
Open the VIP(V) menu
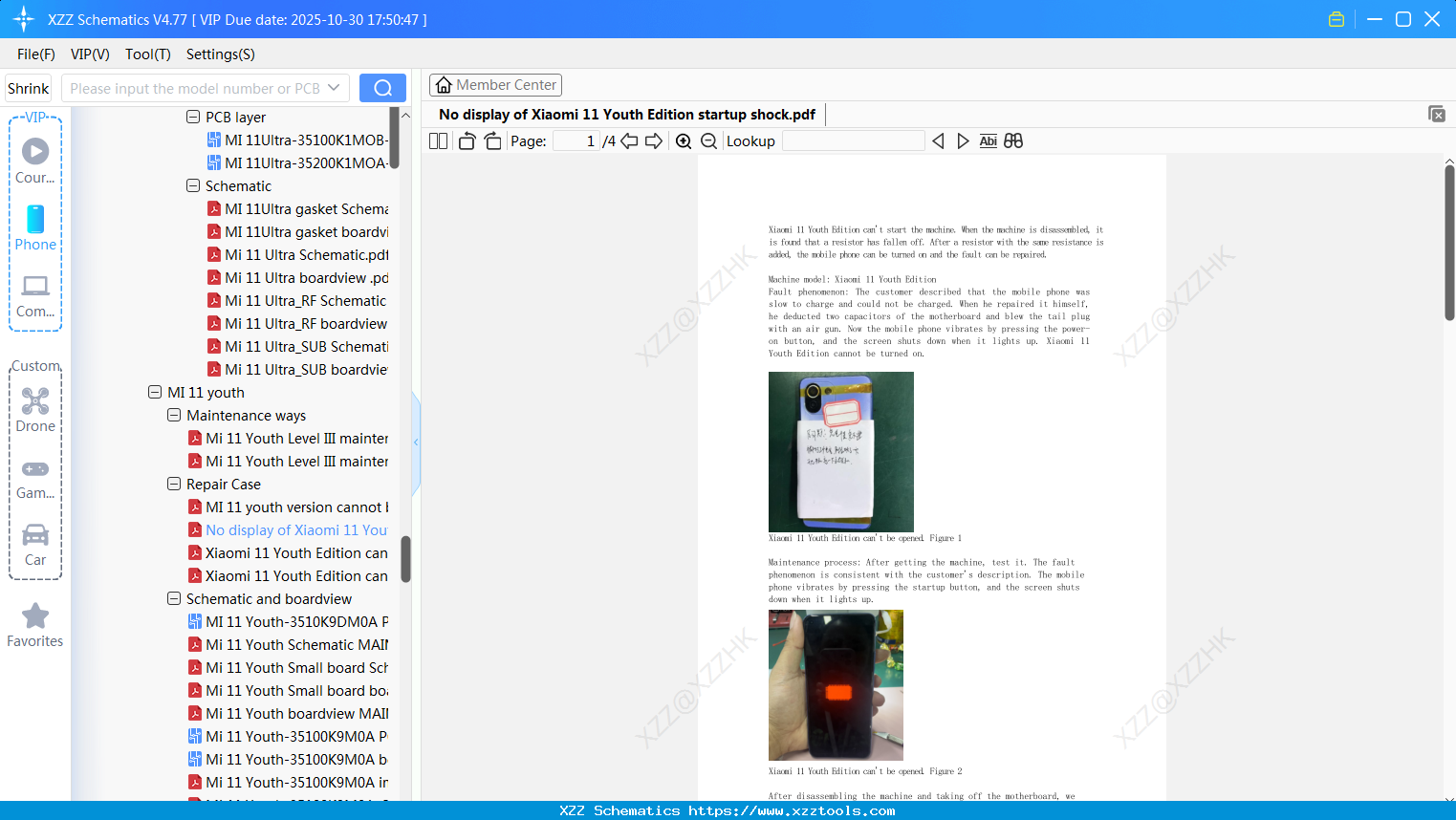click(90, 54)
